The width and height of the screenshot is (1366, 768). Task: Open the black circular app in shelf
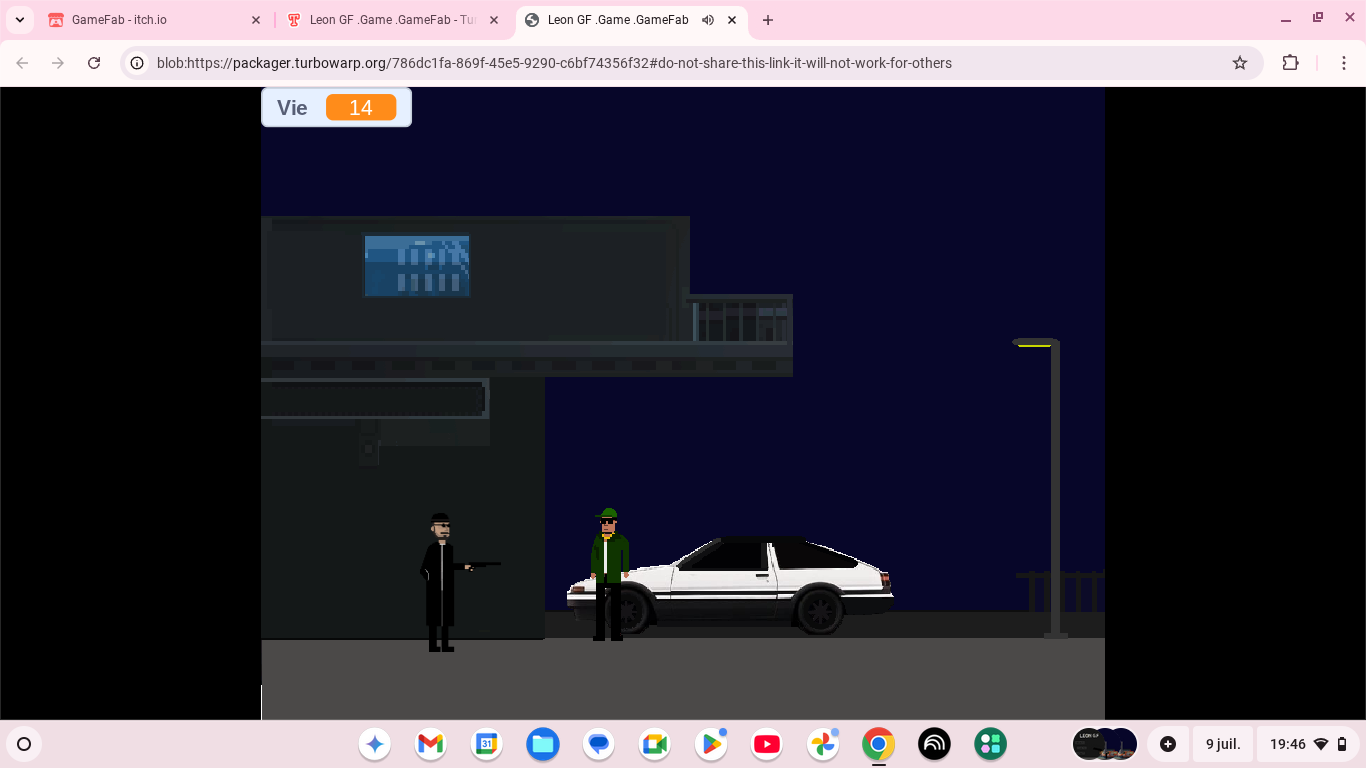935,744
